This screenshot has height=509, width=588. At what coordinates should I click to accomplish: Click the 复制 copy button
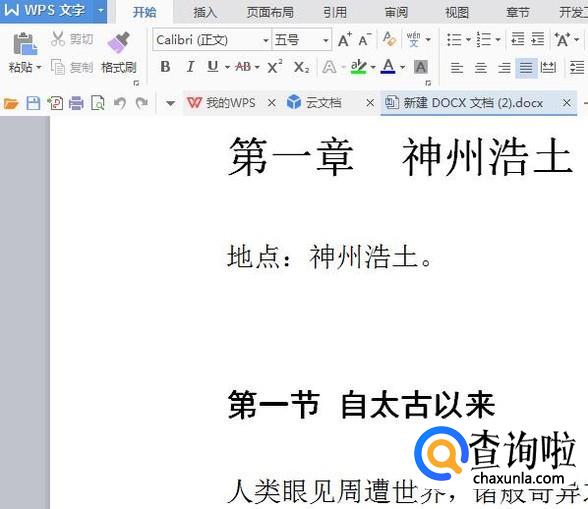click(x=72, y=68)
